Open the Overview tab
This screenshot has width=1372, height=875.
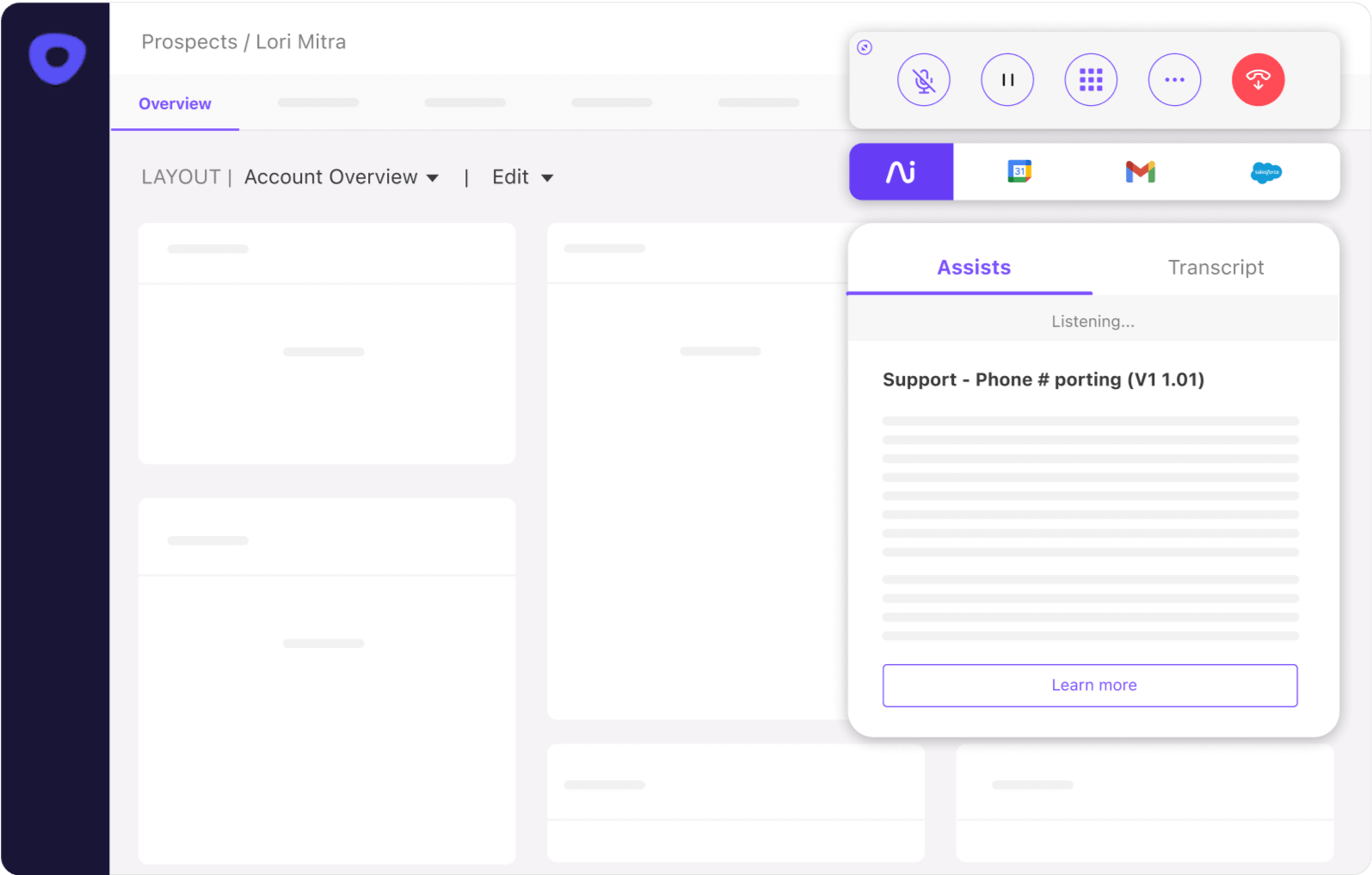click(175, 104)
